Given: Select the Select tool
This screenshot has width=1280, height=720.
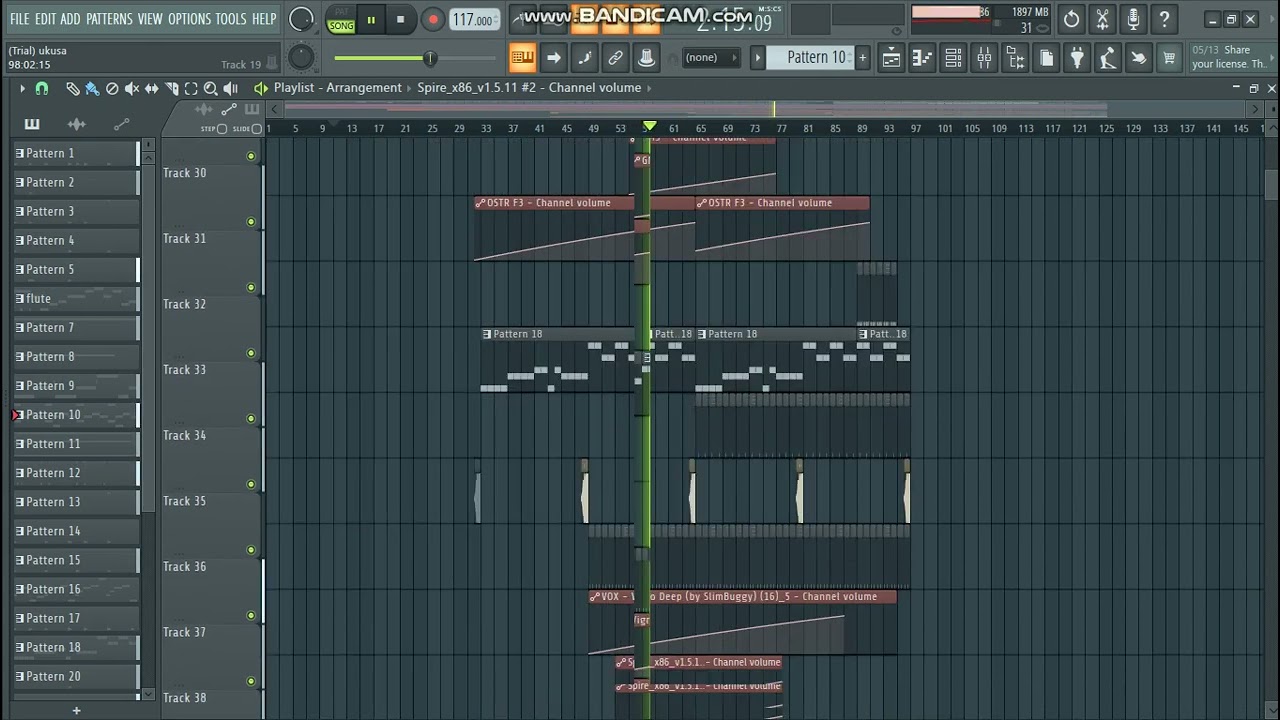Looking at the screenshot, I should point(191,89).
